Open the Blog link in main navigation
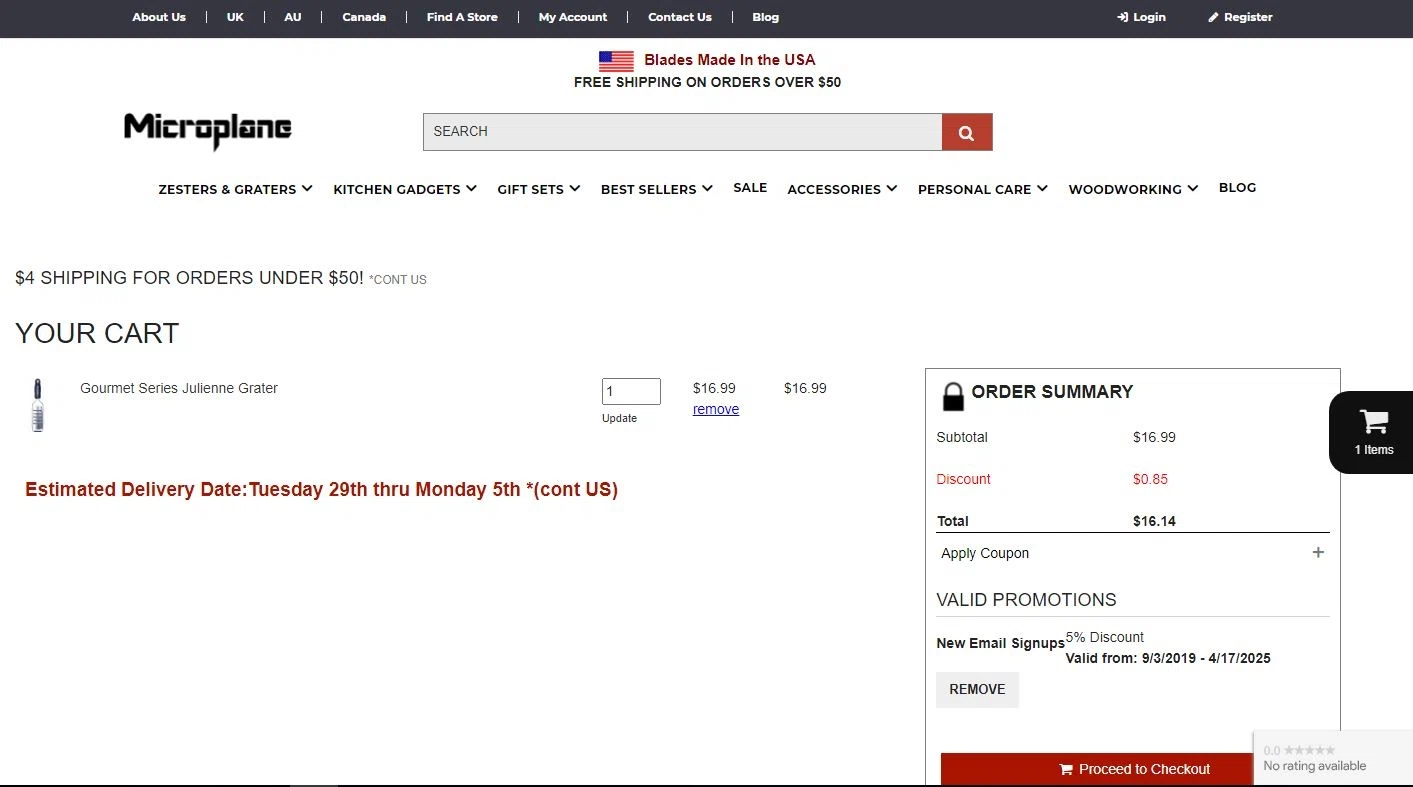The height and width of the screenshot is (787, 1413). click(1237, 188)
